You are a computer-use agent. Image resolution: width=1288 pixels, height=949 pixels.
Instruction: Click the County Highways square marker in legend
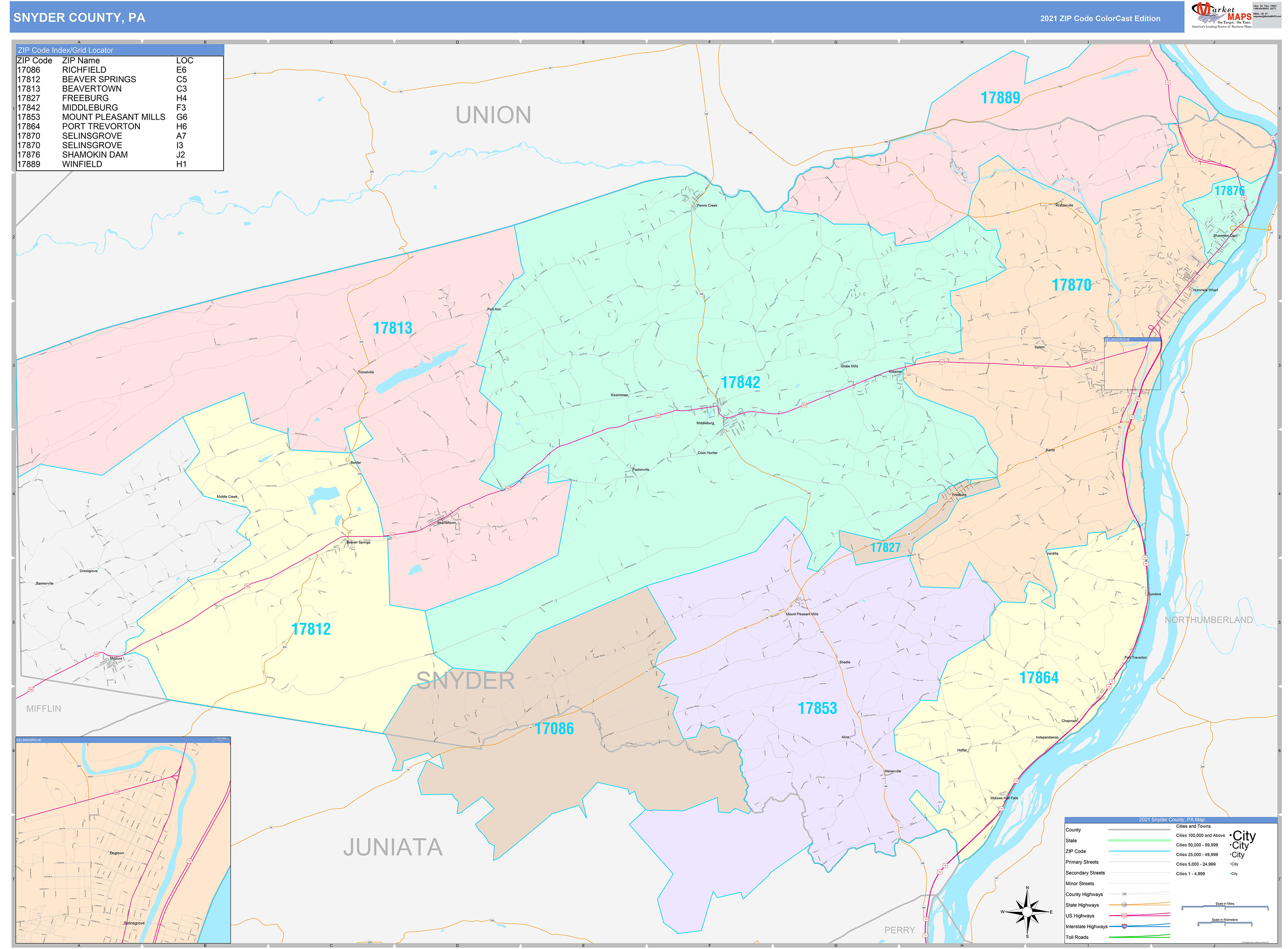click(x=1125, y=894)
